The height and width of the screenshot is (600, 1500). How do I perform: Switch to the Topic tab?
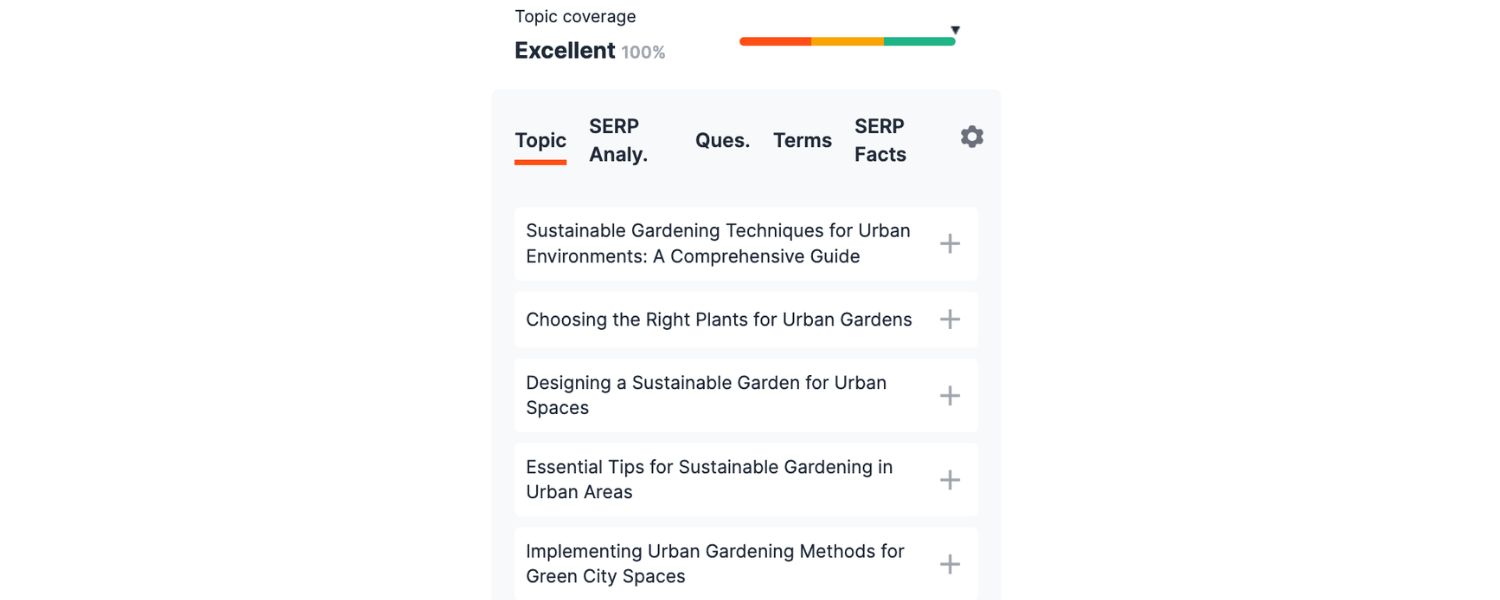pyautogui.click(x=540, y=141)
